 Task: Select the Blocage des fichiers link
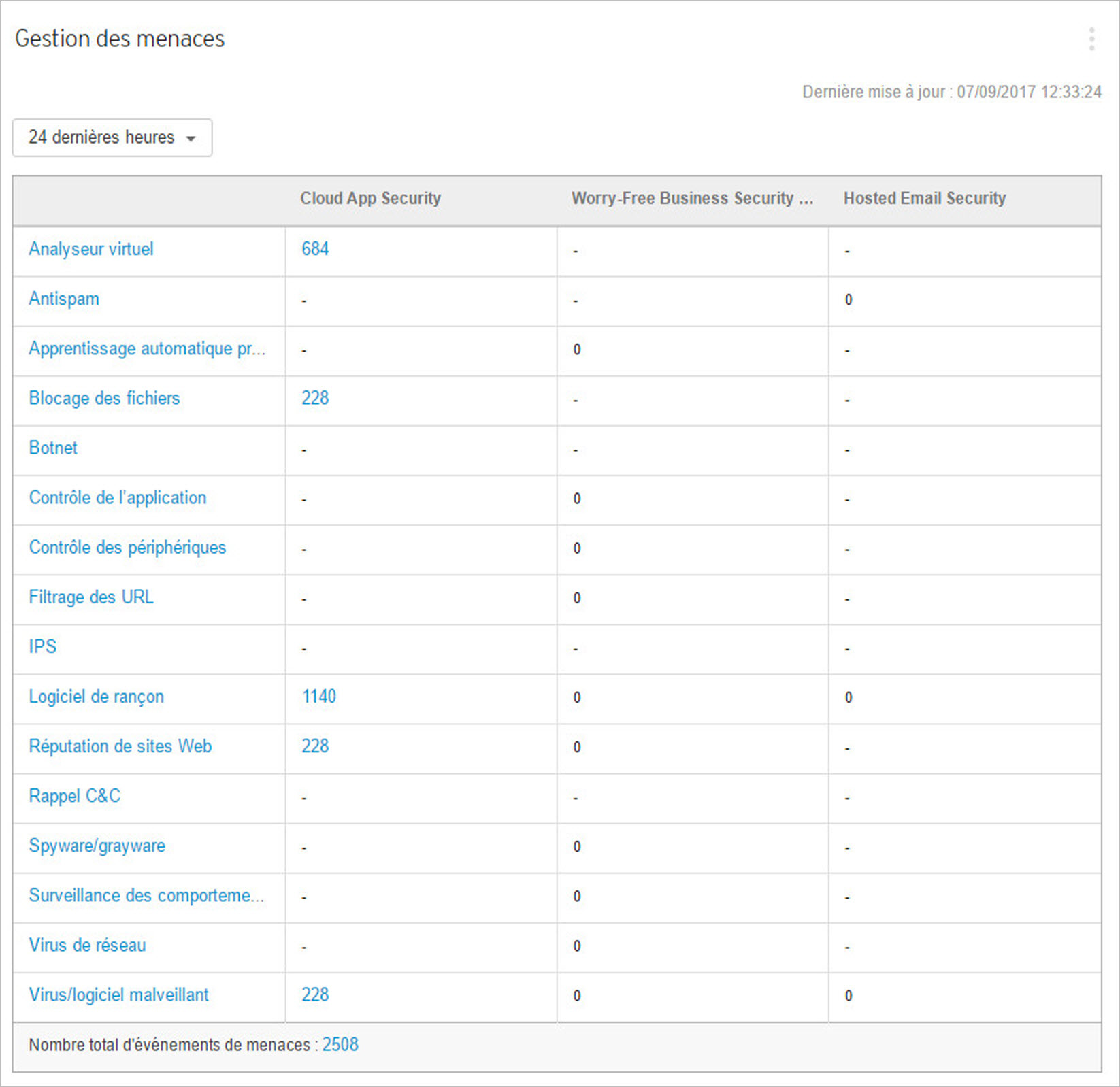click(x=104, y=398)
